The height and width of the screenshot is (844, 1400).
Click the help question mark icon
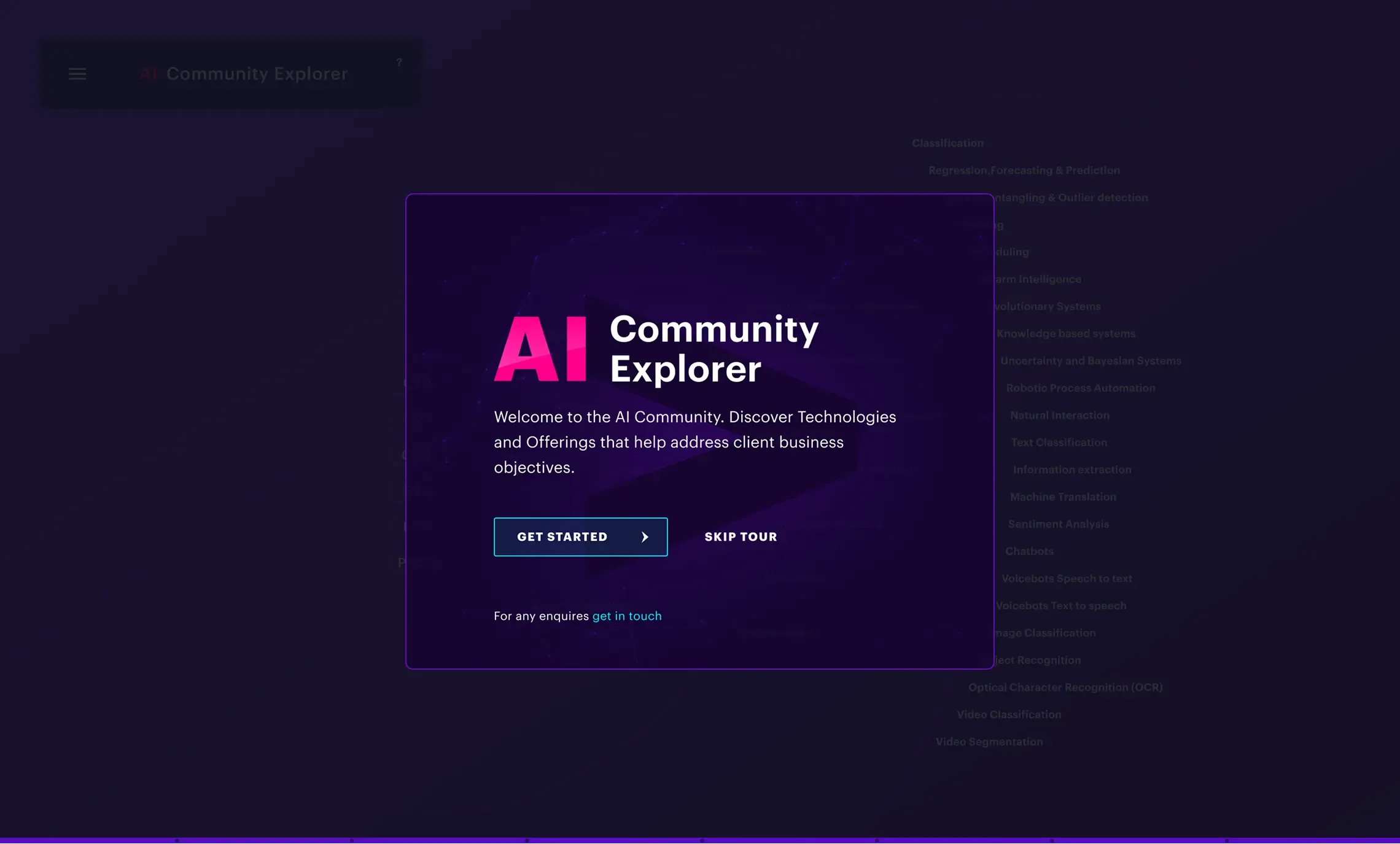pyautogui.click(x=399, y=63)
